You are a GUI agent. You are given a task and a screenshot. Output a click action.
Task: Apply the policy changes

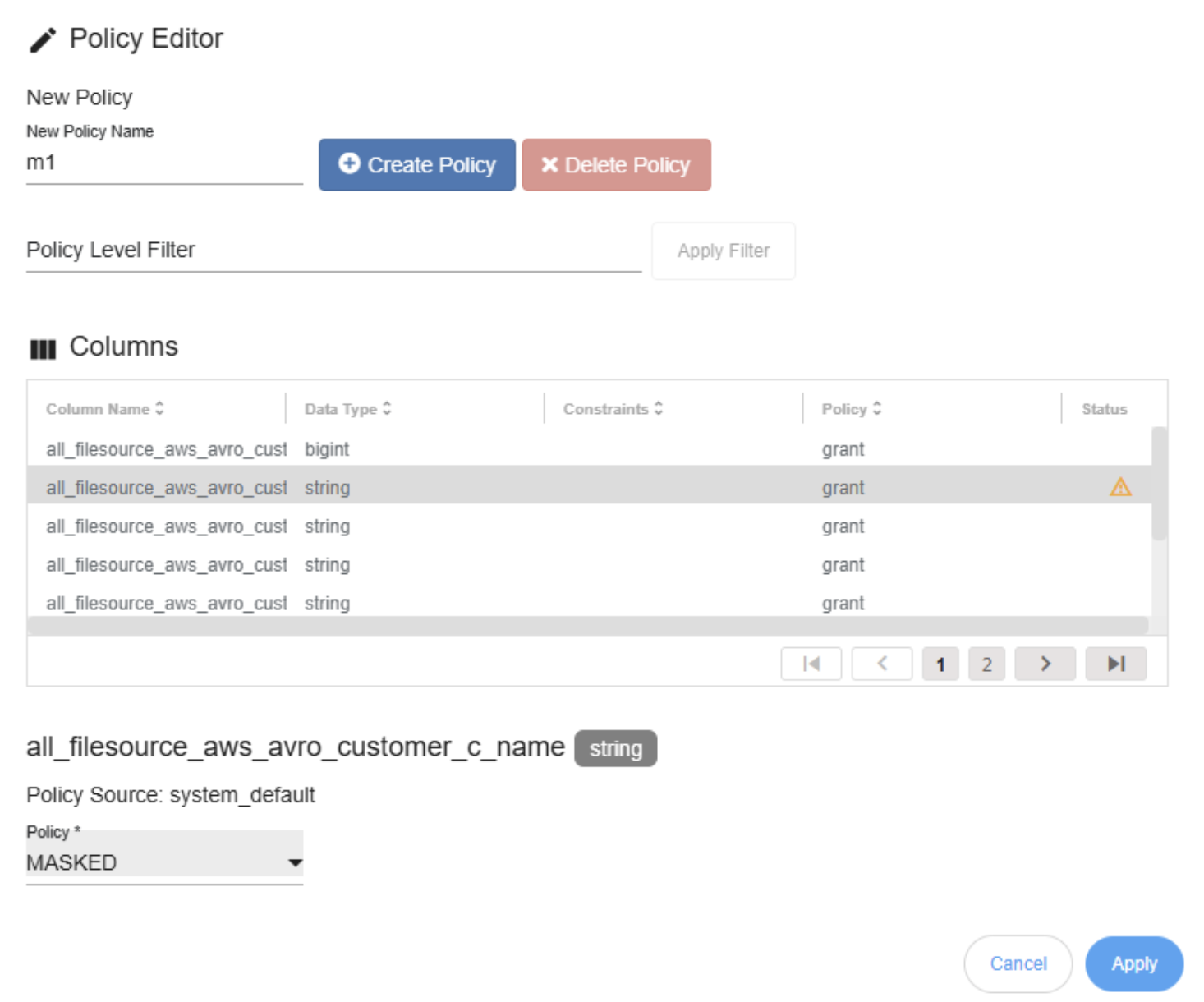tap(1133, 963)
